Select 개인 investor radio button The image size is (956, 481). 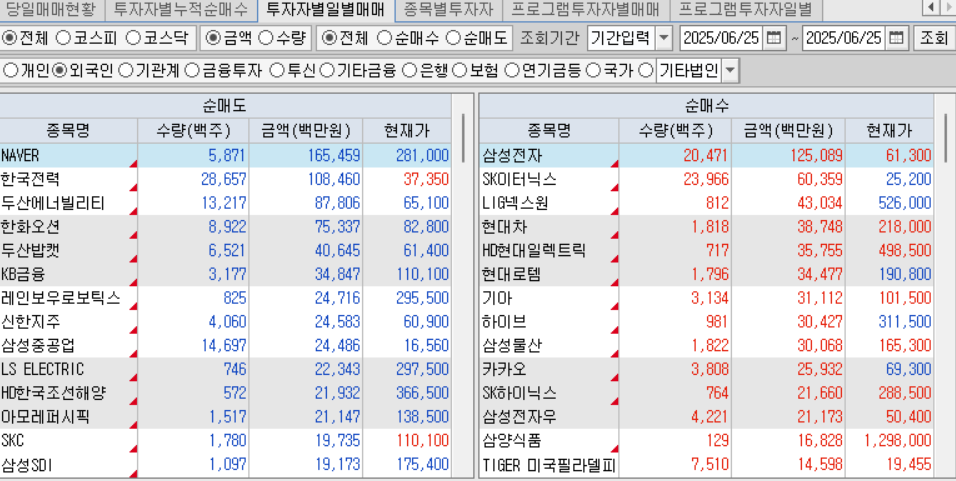coord(10,71)
